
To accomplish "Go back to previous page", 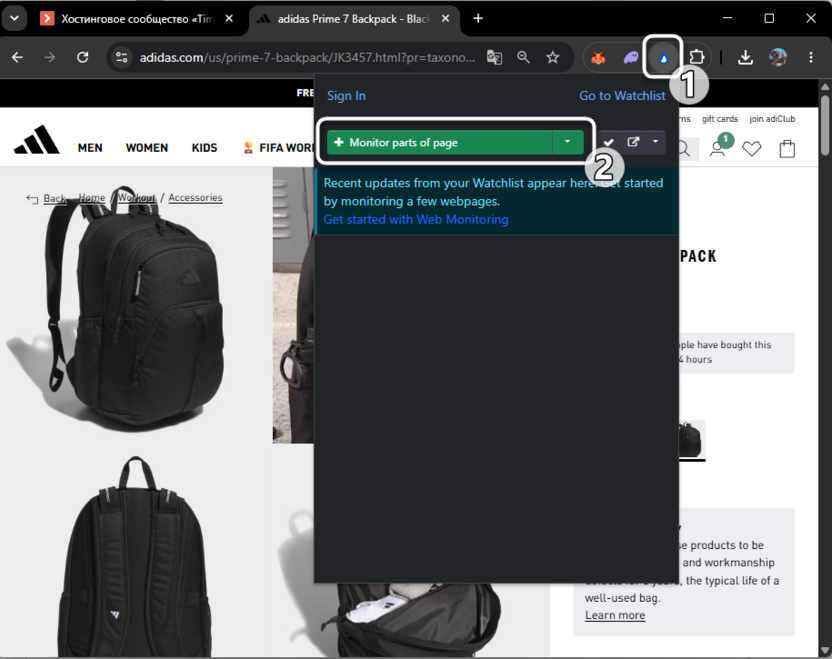I will point(18,57).
